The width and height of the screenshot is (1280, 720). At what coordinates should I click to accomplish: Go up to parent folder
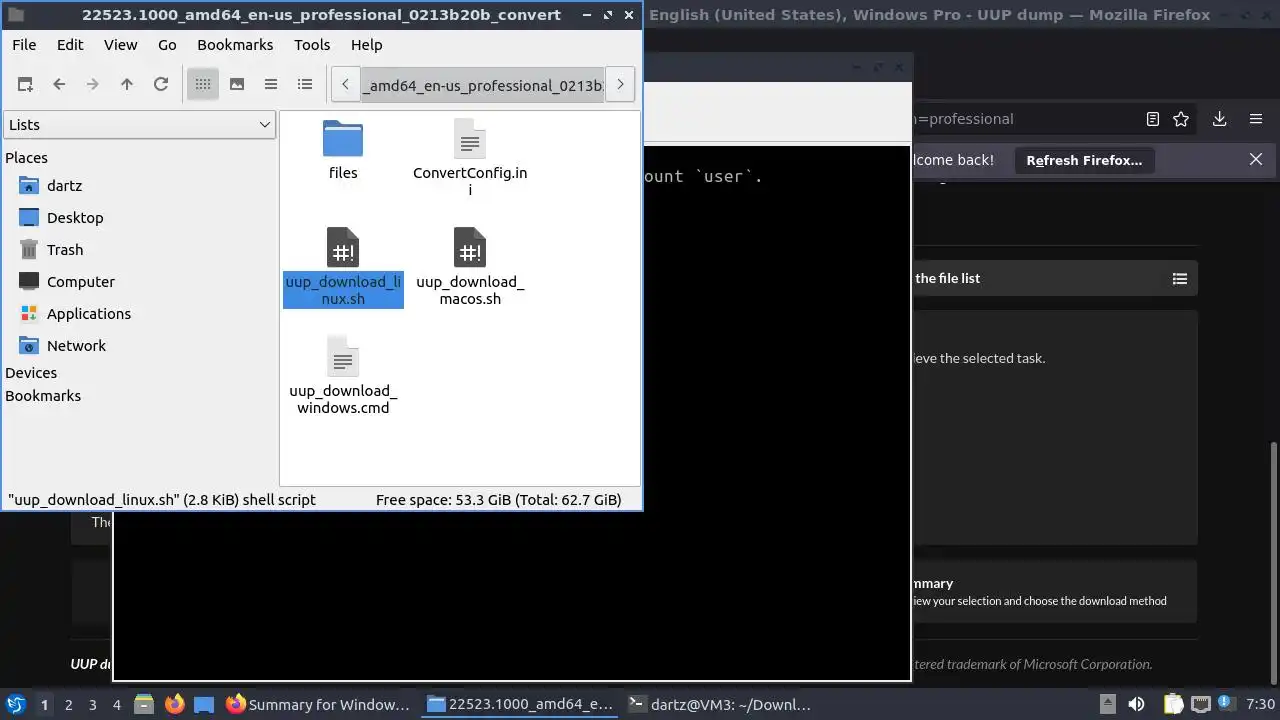[127, 85]
